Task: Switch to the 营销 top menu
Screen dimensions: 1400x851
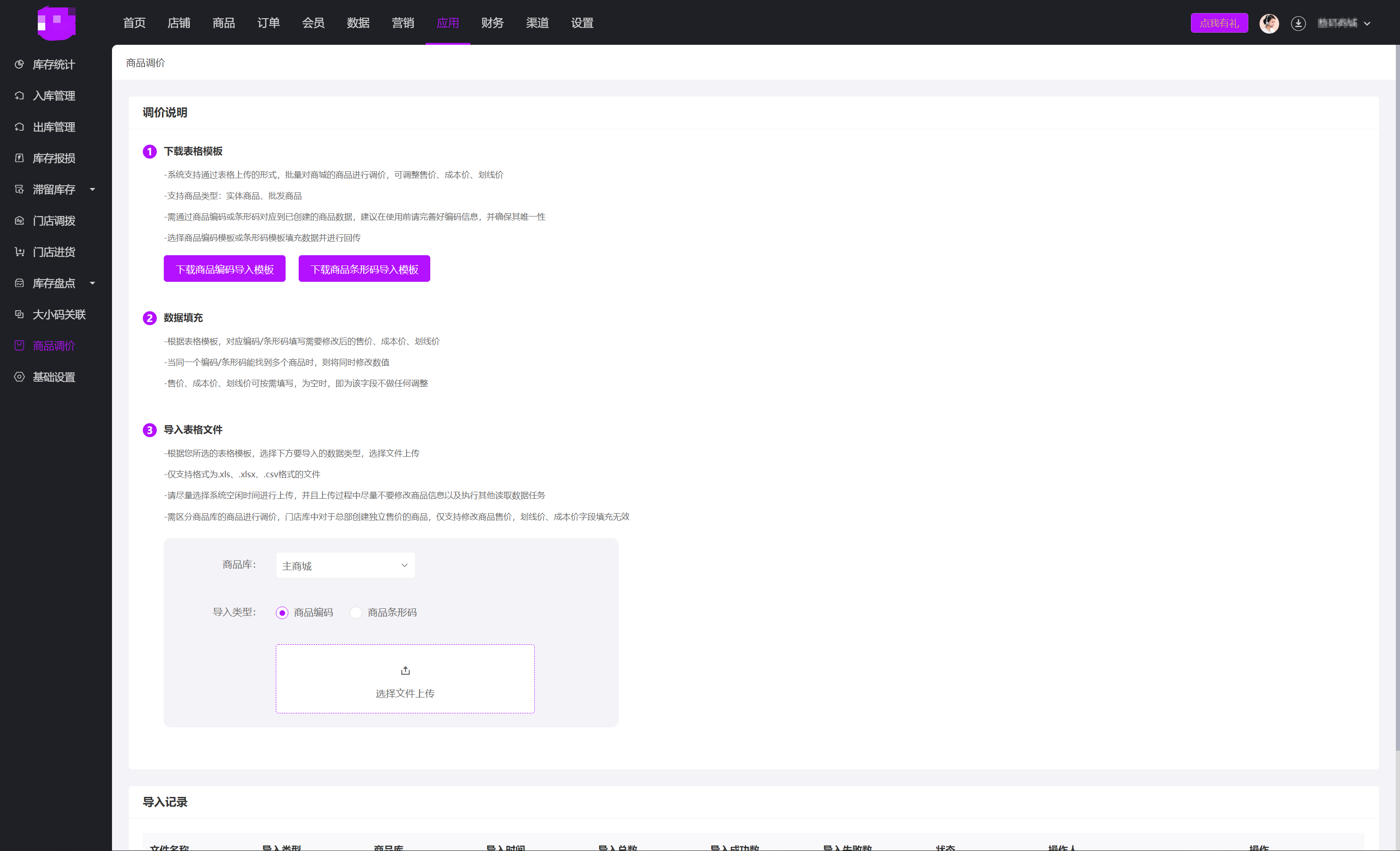Action: [x=403, y=23]
